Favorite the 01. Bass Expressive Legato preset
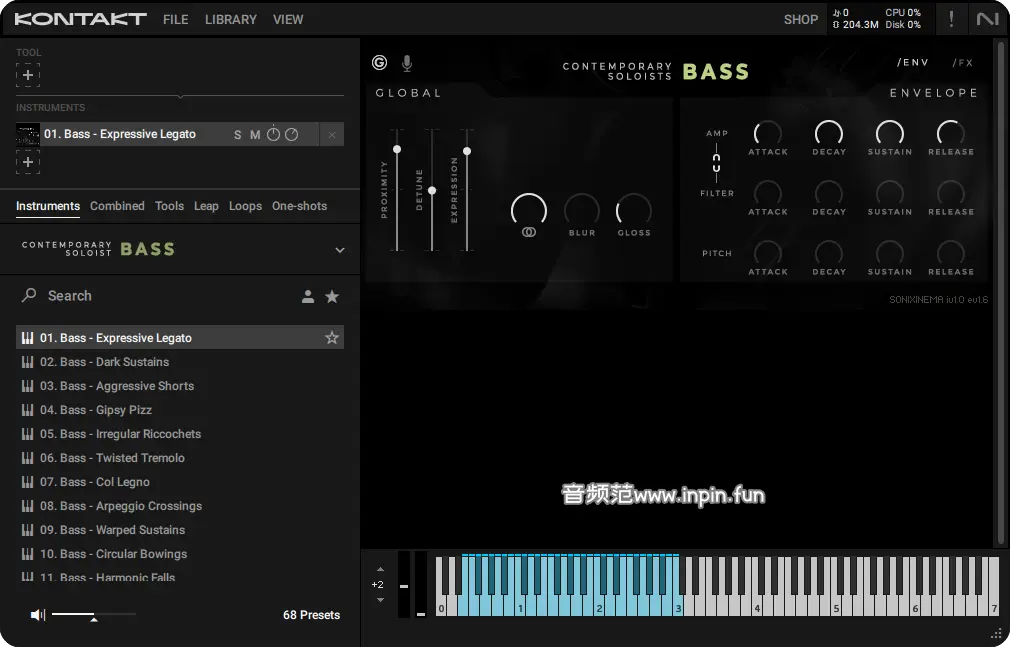Viewport: 1010px width, 647px height. [x=332, y=338]
